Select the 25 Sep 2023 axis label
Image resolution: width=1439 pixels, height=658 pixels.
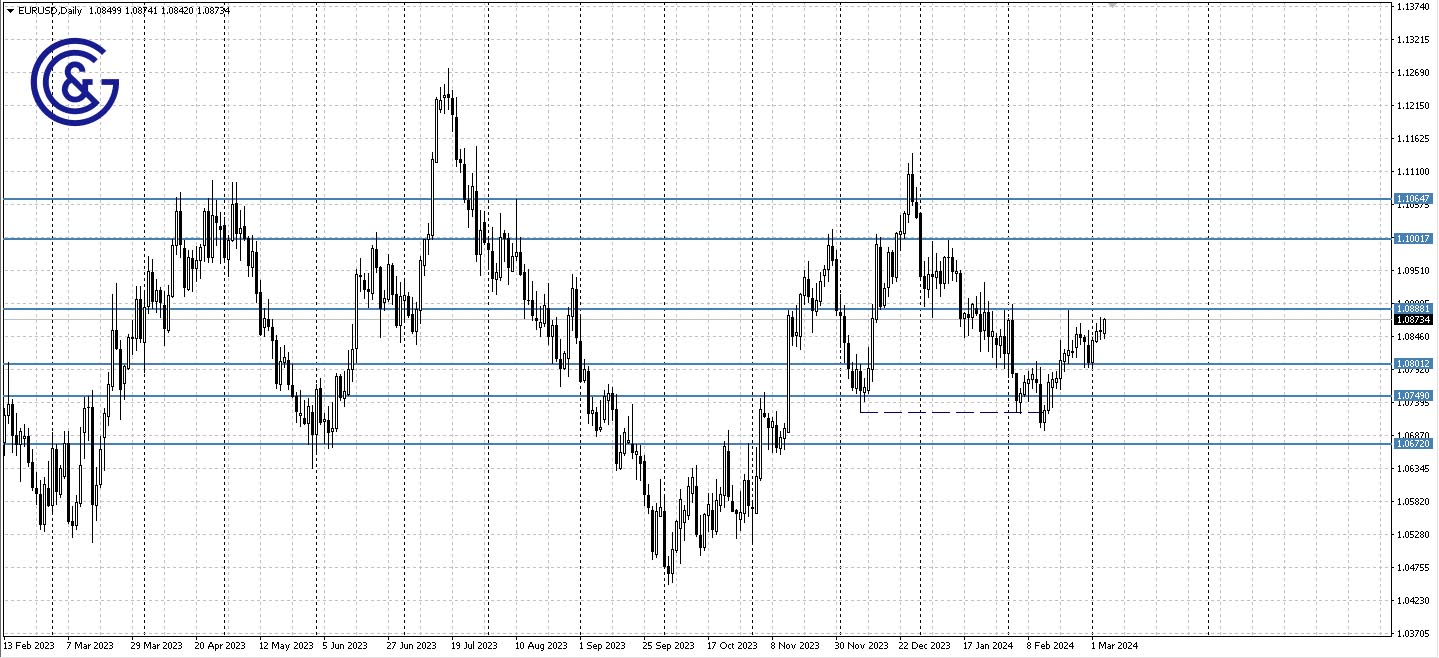click(x=668, y=645)
